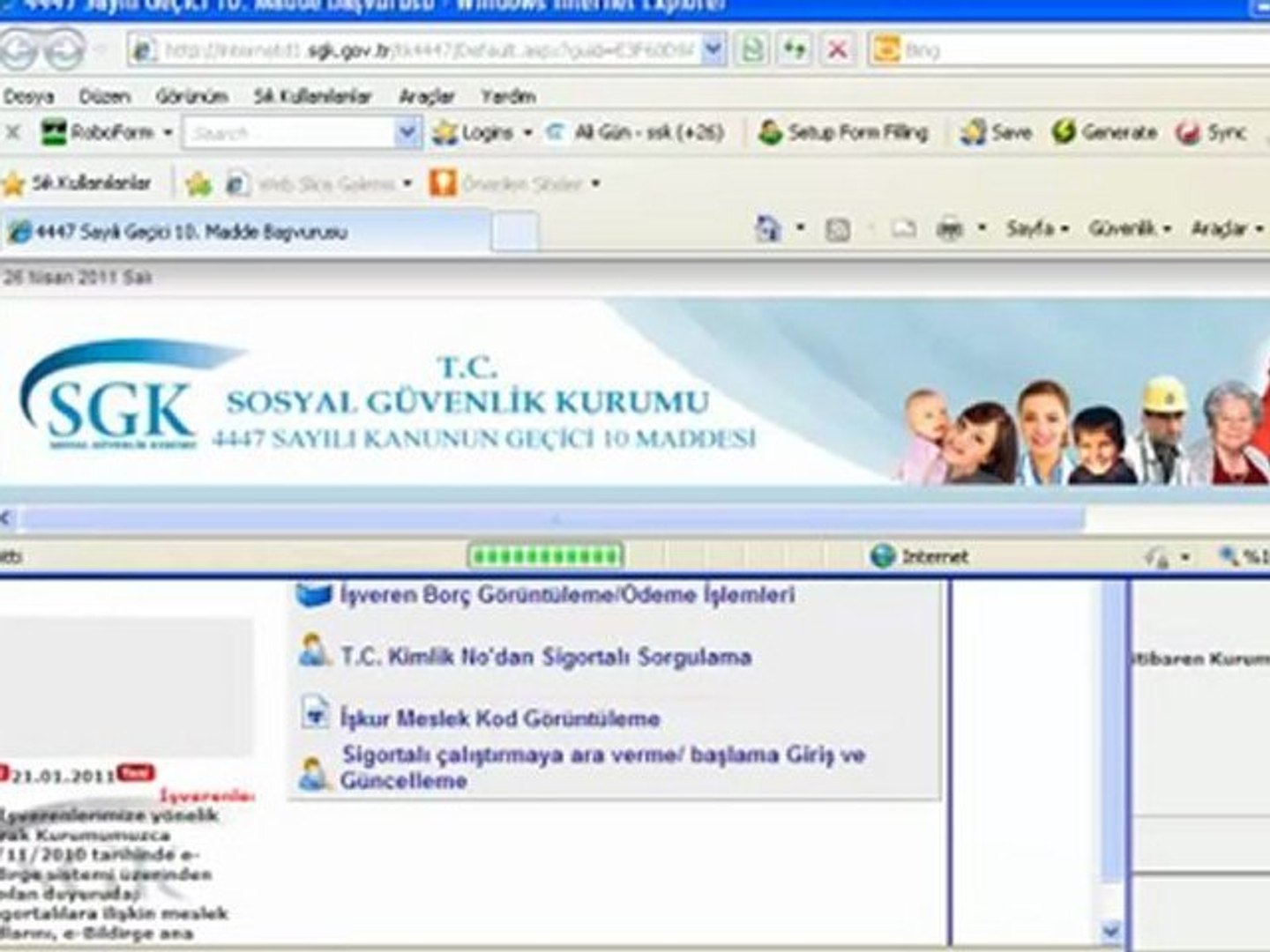Open Sık Kullanılanlar favorites star button
This screenshot has width=1270, height=952.
(x=77, y=183)
